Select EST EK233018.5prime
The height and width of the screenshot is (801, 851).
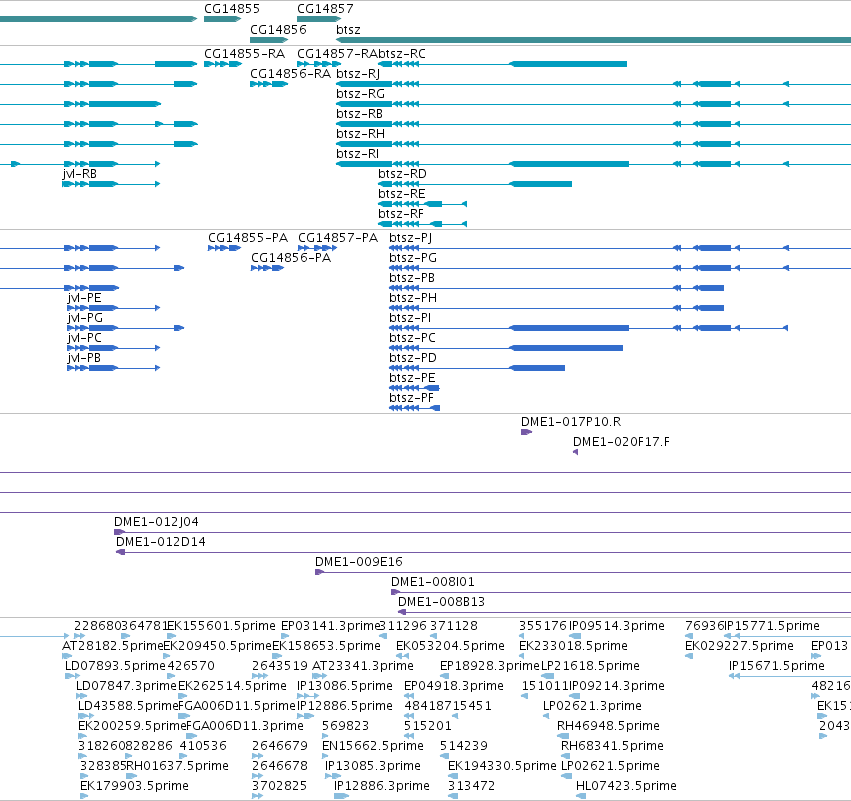[573, 646]
